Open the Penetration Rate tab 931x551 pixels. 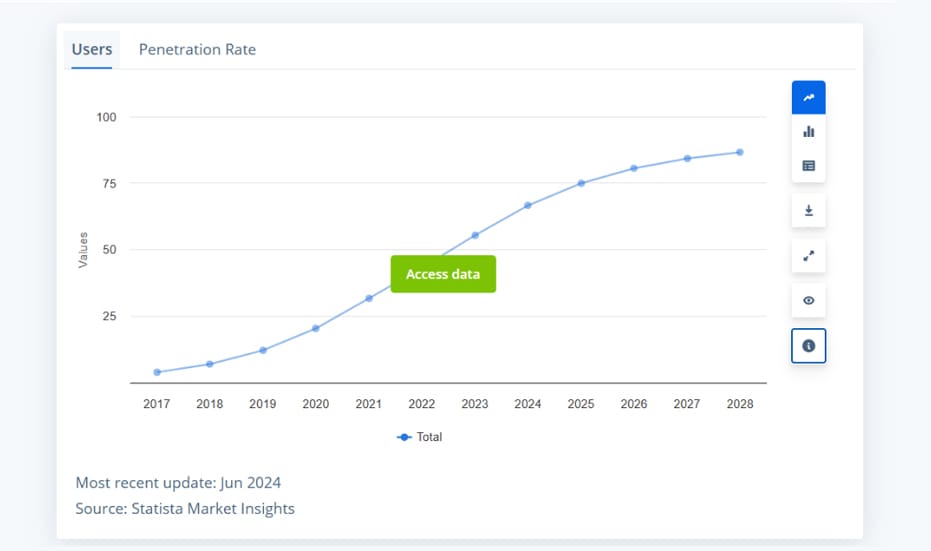click(x=197, y=49)
